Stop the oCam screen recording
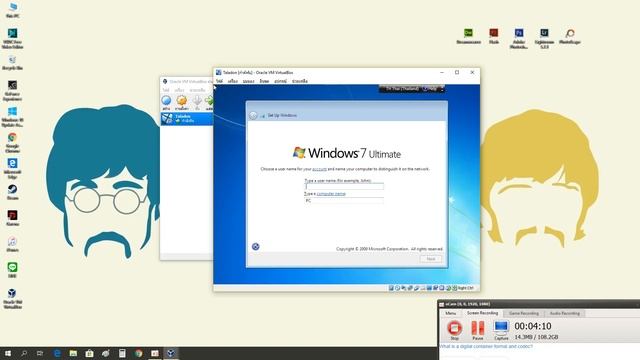 click(454, 330)
